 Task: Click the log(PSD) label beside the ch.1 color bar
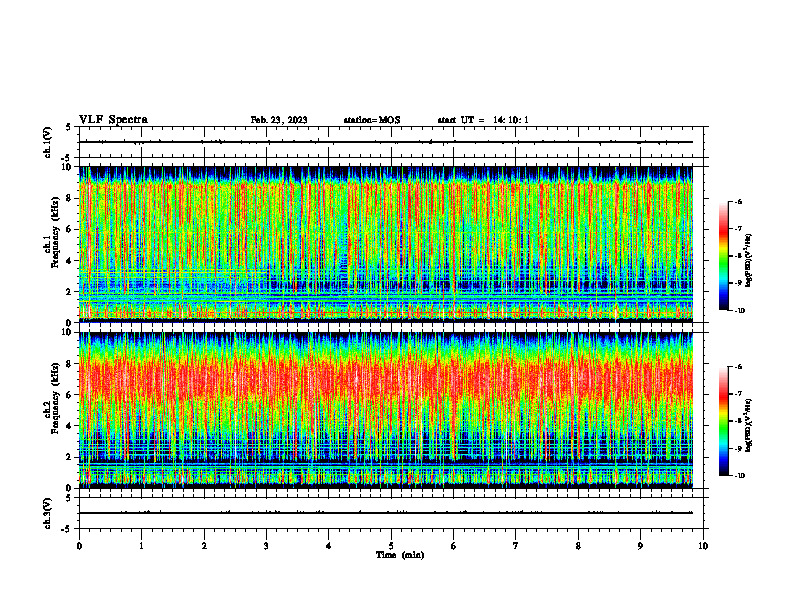[748, 261]
